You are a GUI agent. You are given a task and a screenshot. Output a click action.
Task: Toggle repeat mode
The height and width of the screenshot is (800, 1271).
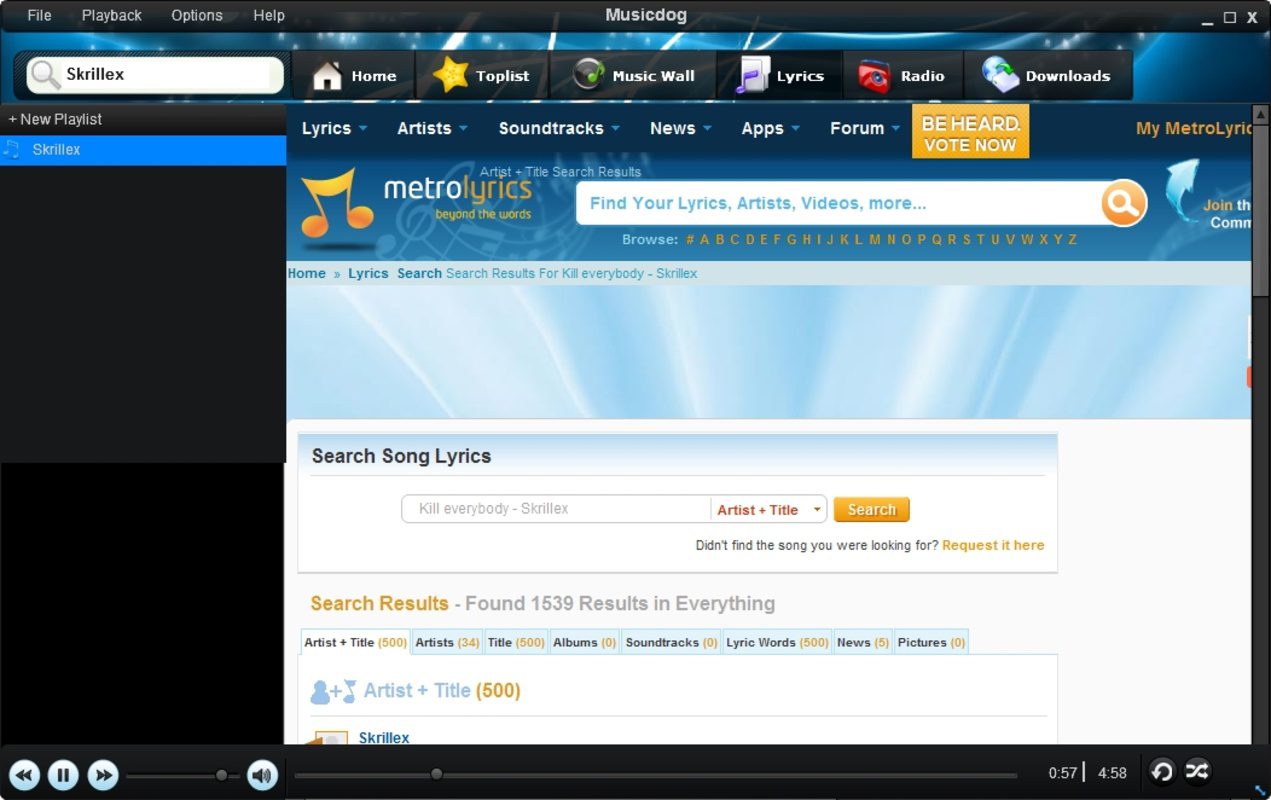point(1161,771)
